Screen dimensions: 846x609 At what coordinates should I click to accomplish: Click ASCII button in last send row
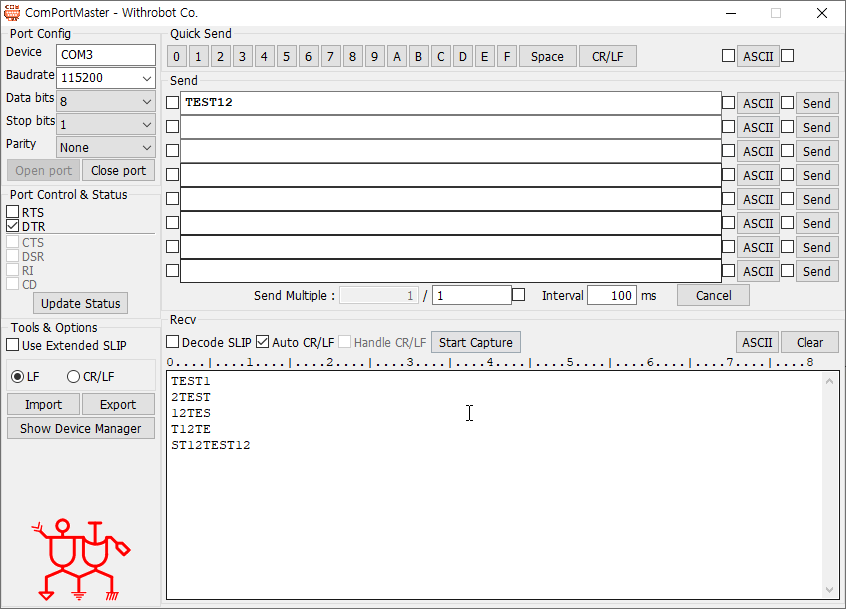(758, 271)
